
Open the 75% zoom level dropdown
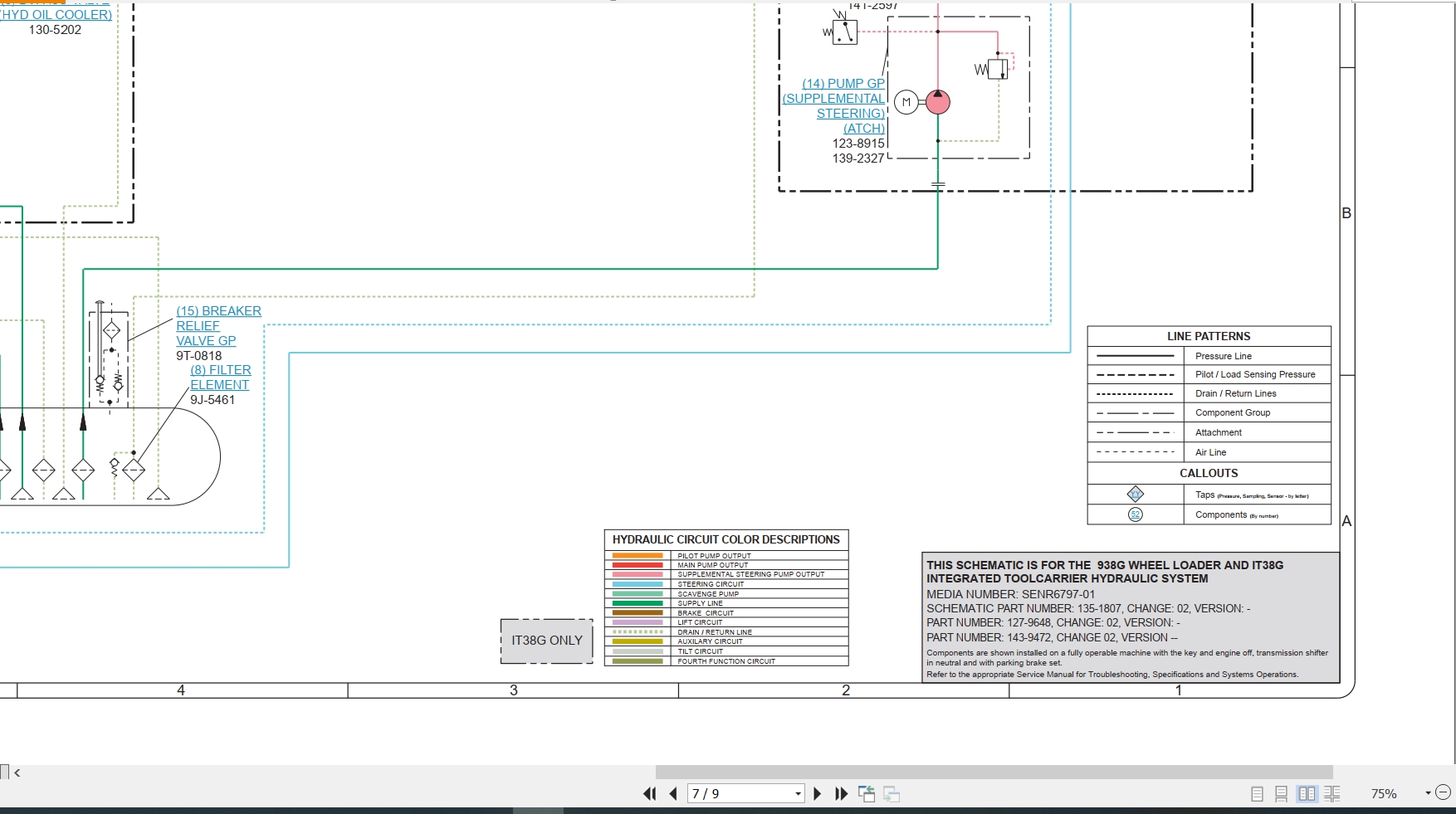(x=1428, y=793)
